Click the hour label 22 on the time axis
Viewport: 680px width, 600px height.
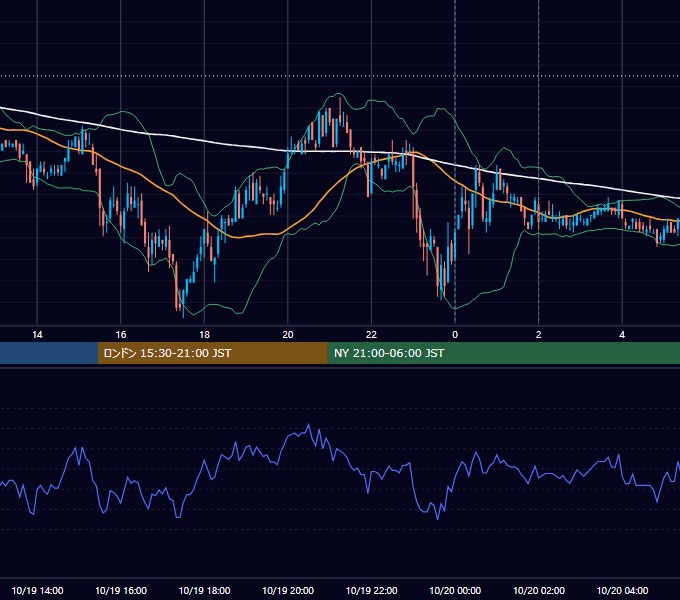(x=371, y=335)
